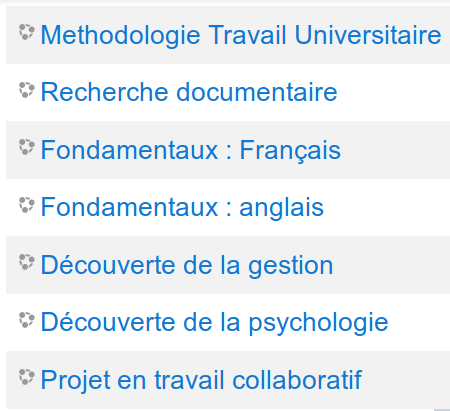Open the Methodologie Travail Universitaire course
Image resolution: width=450 pixels, height=411 pixels.
[x=241, y=35]
